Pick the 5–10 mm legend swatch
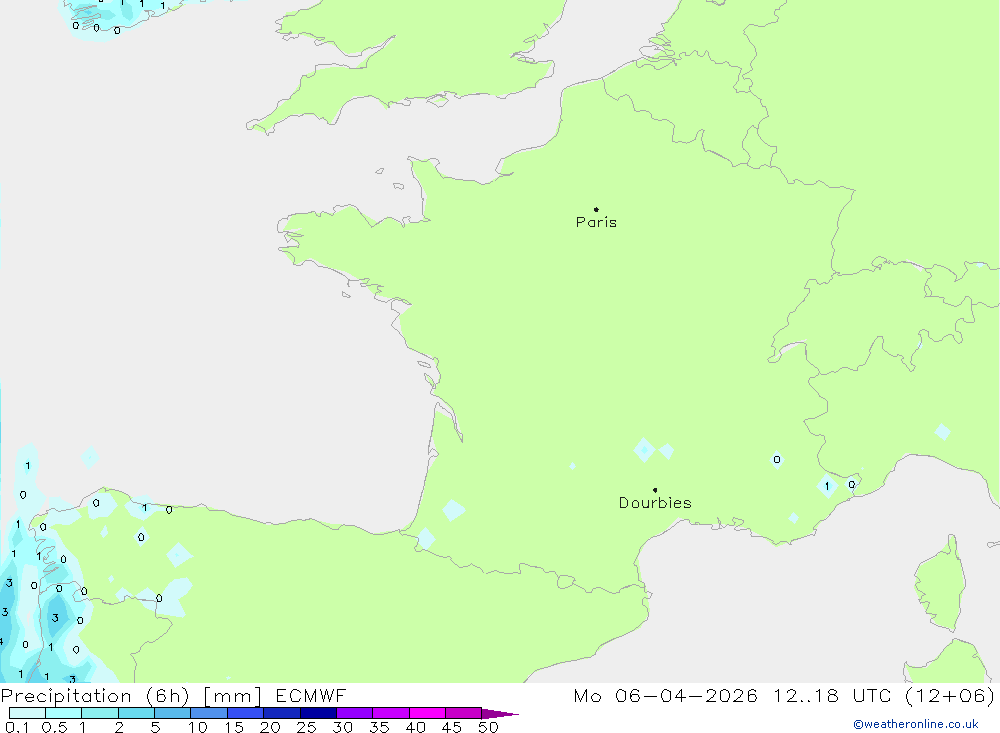This screenshot has width=1000, height=733. pyautogui.click(x=173, y=713)
